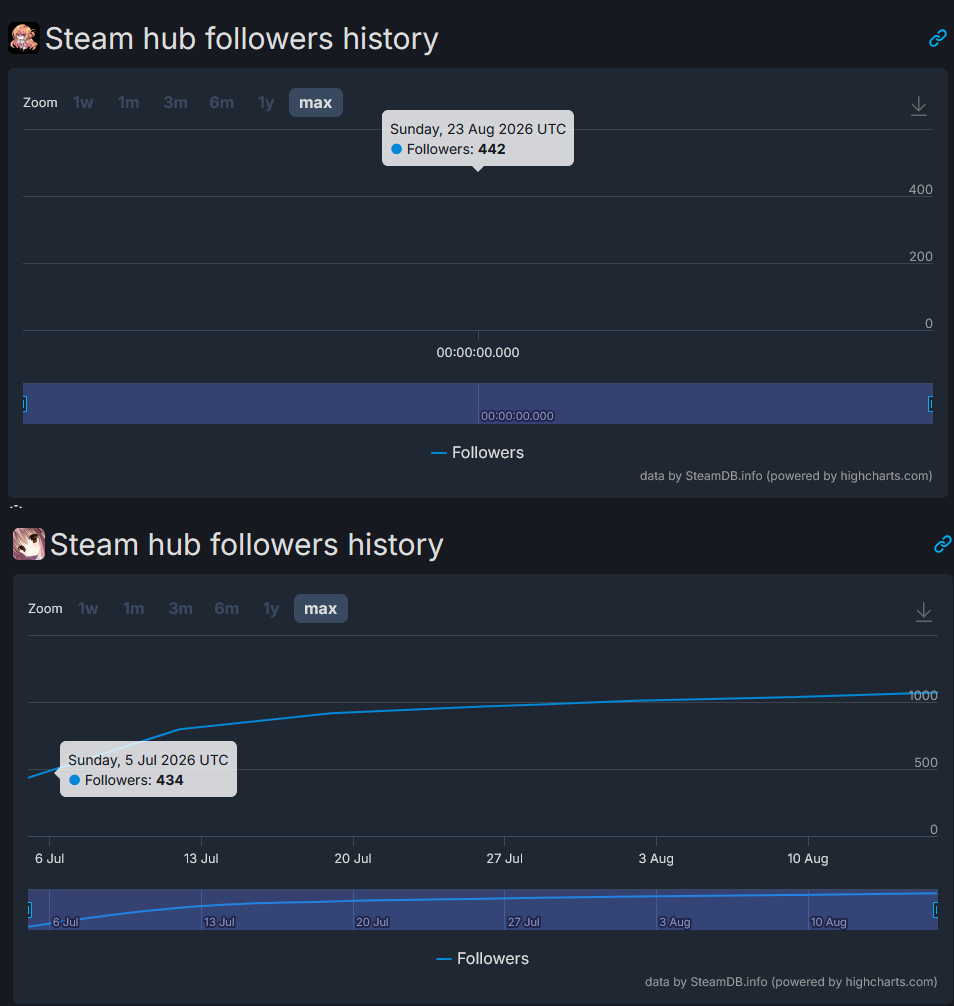Click the 1000 y-axis label in bottom chart
The image size is (954, 1006).
pos(923,695)
